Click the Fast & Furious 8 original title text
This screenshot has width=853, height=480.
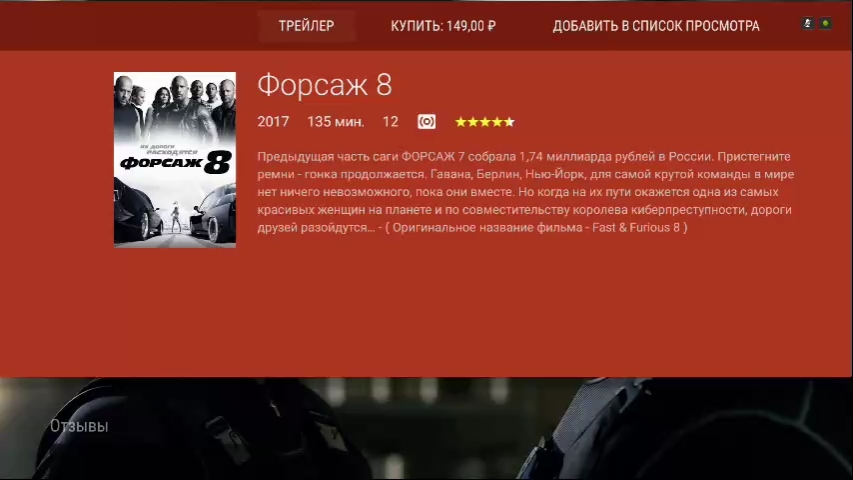pos(636,227)
